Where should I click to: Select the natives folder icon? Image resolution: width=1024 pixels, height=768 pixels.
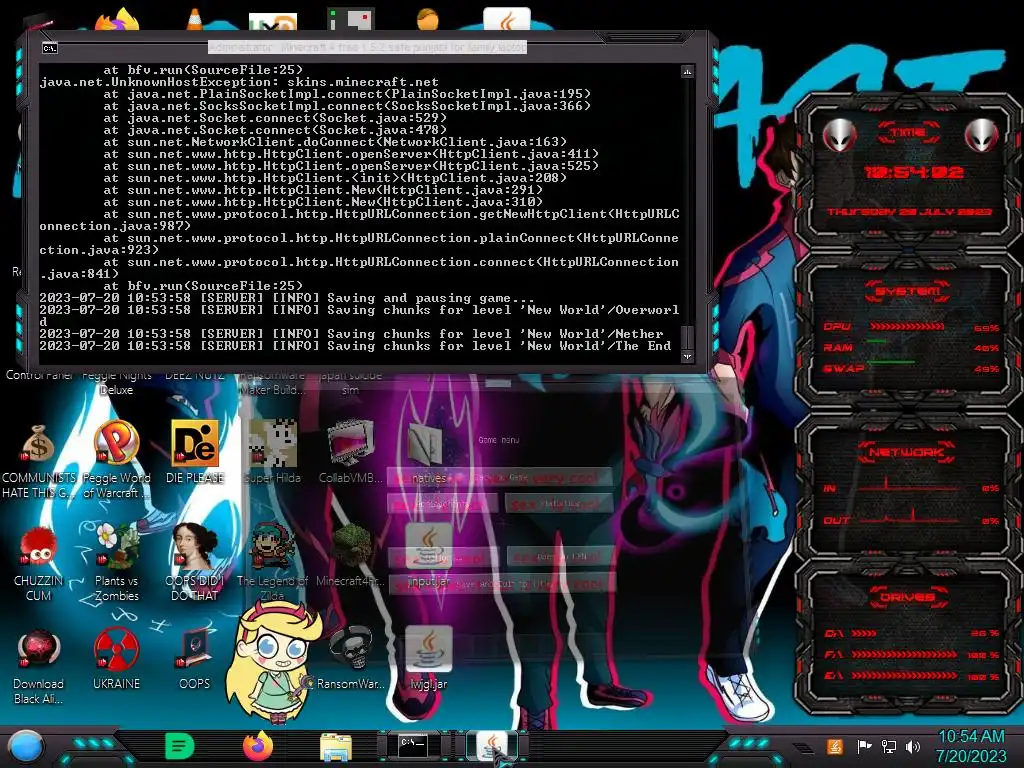point(428,452)
